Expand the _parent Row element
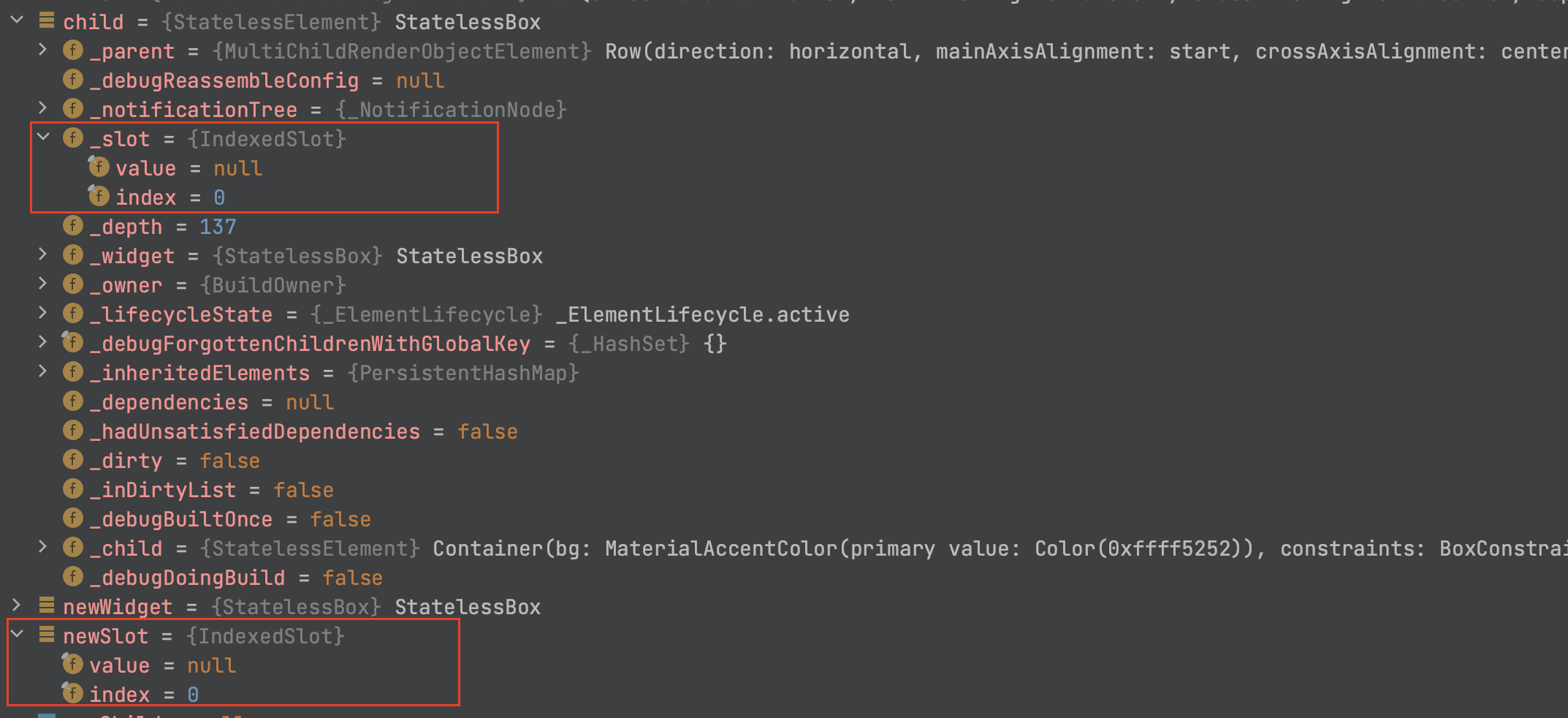 point(43,50)
